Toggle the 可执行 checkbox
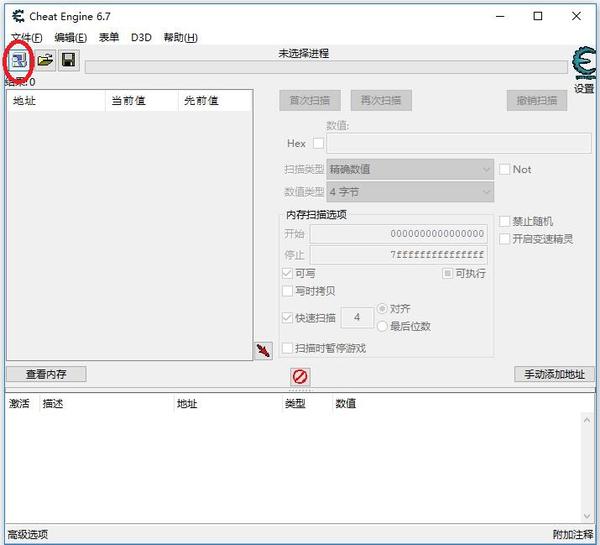 (x=447, y=273)
